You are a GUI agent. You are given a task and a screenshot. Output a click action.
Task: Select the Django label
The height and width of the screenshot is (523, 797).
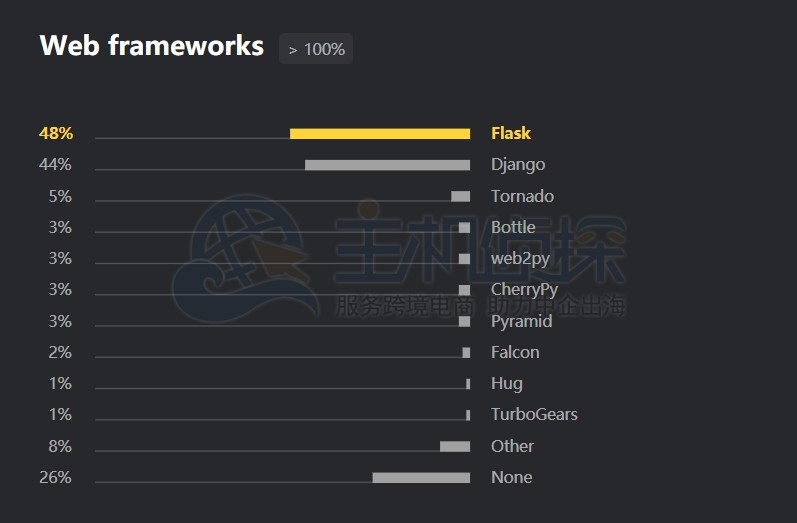point(518,165)
